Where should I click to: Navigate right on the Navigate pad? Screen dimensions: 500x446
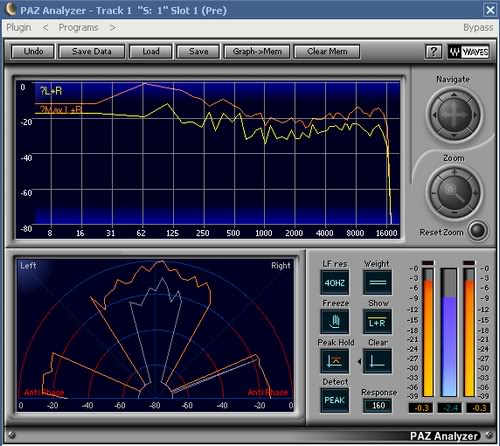(474, 115)
